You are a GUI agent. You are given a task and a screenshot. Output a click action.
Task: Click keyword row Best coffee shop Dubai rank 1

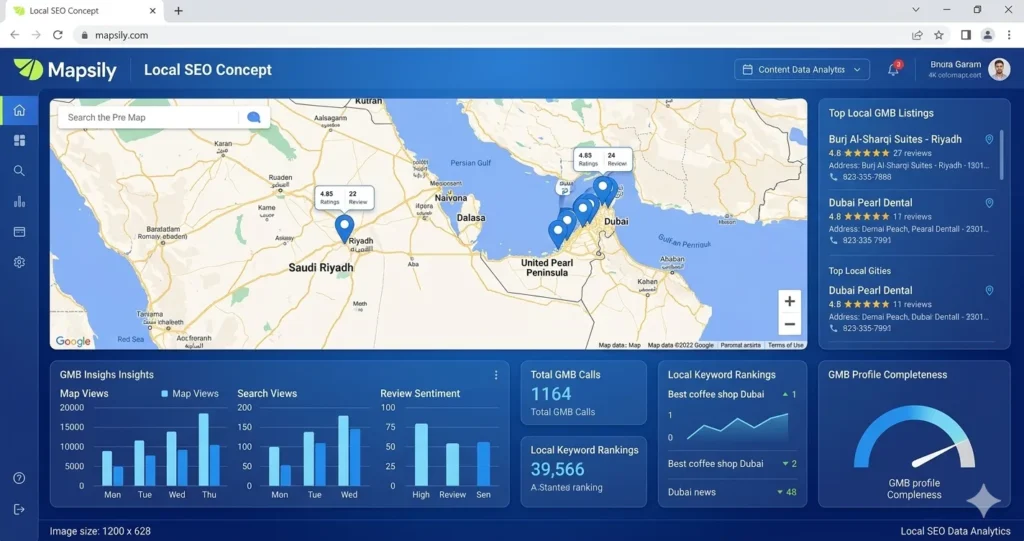tap(732, 394)
